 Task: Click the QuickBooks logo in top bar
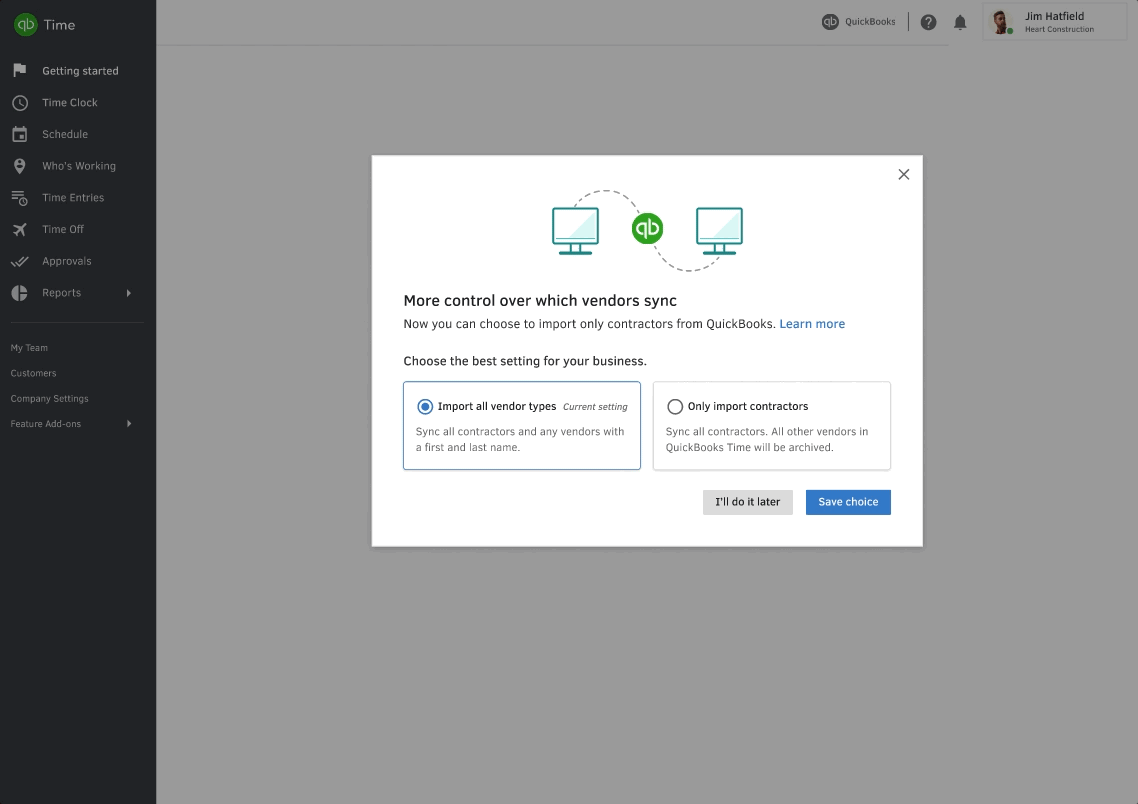[830, 22]
